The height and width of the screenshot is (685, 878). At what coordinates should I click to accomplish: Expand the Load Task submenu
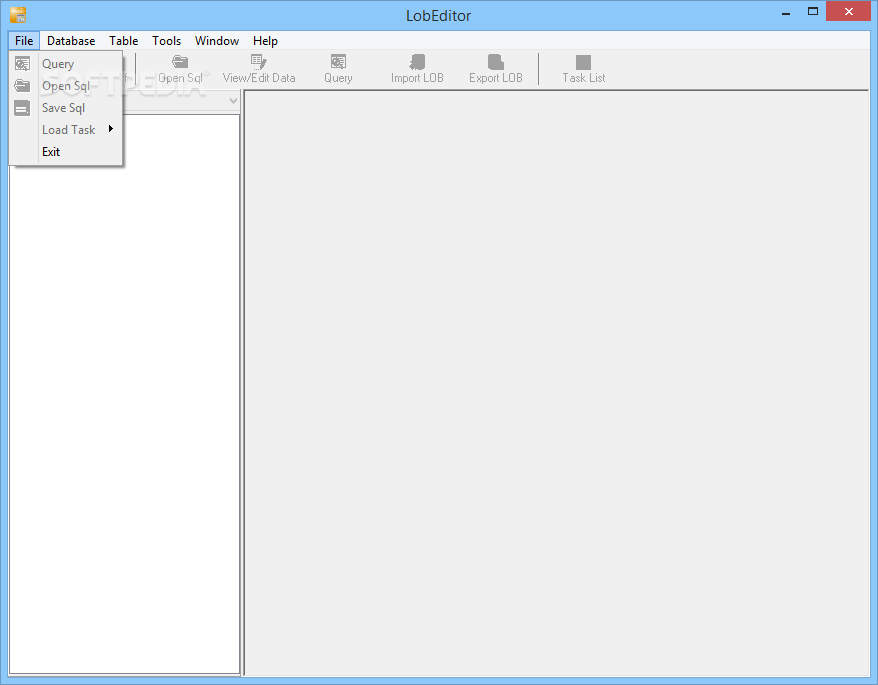[x=66, y=130]
